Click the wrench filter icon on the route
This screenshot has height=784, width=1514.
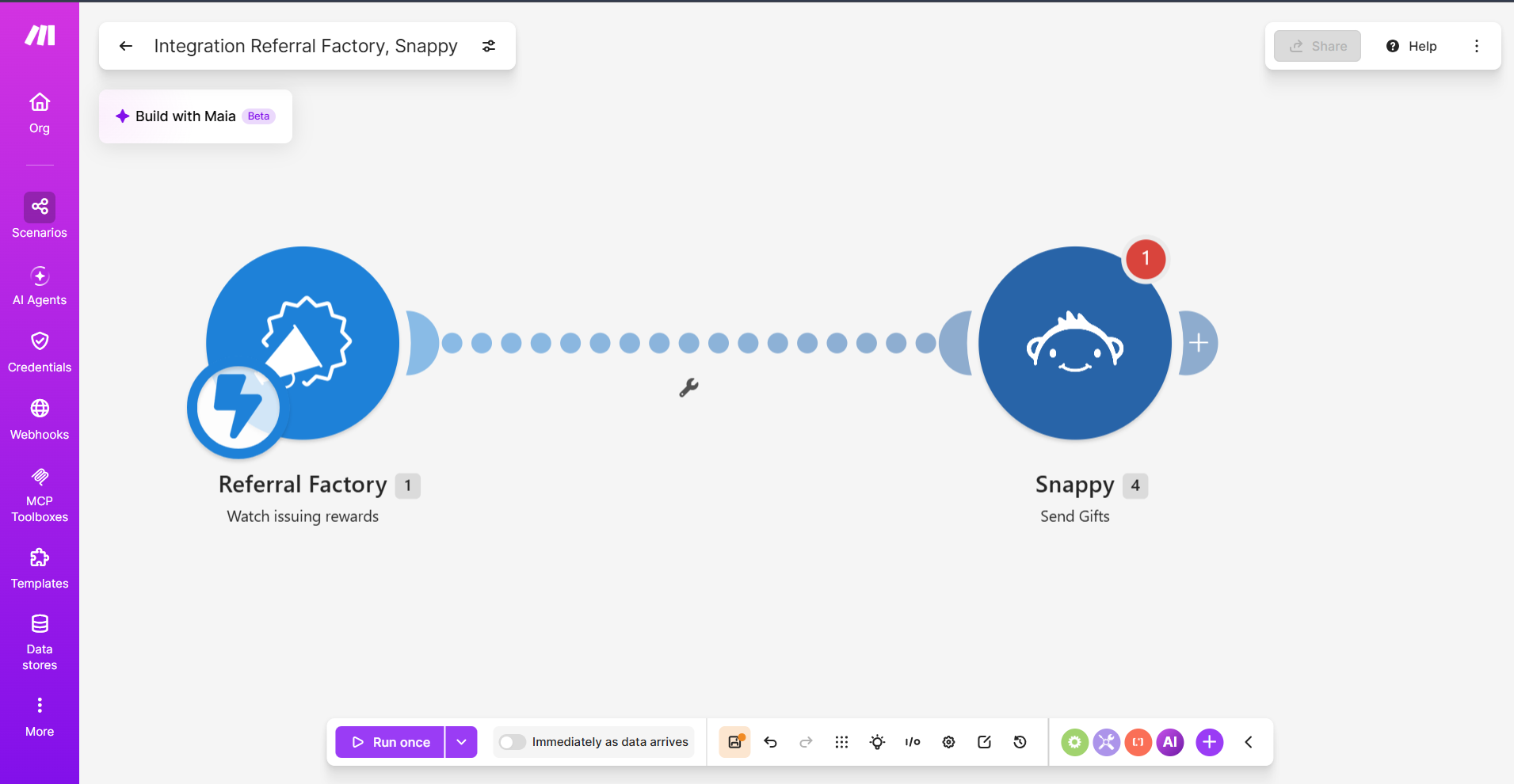pyautogui.click(x=688, y=387)
